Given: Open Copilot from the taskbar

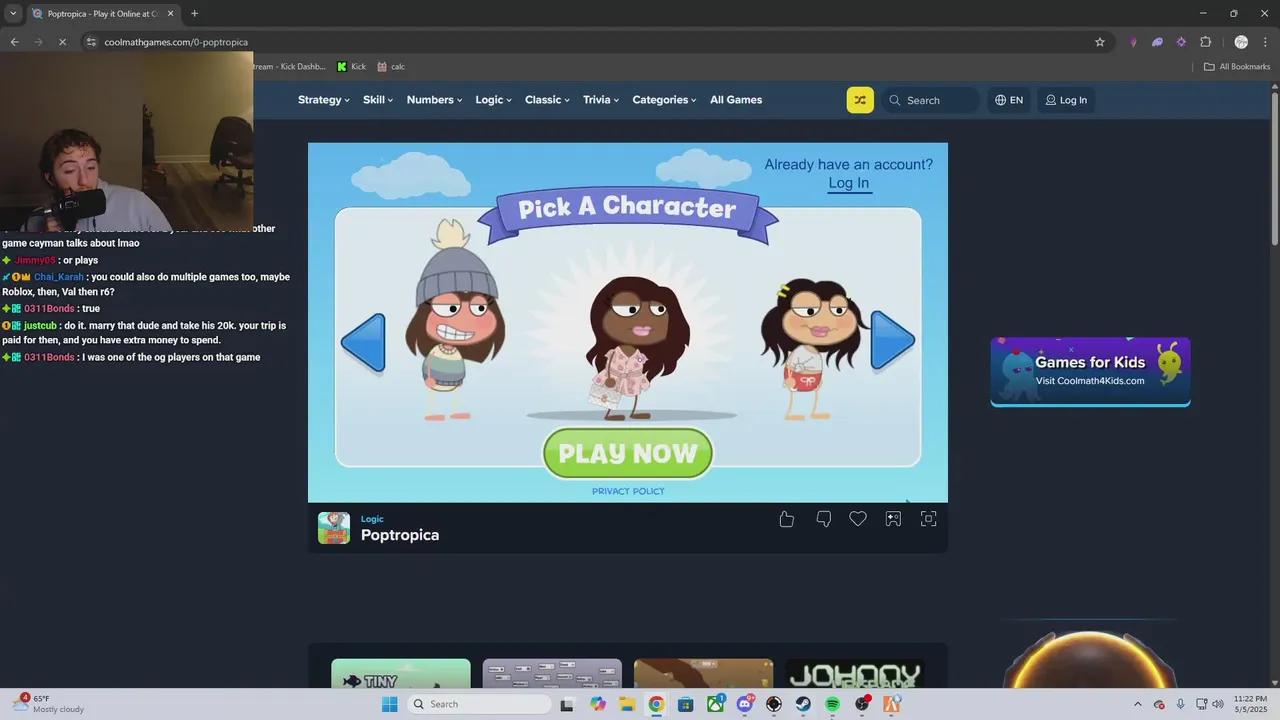Looking at the screenshot, I should click(x=598, y=704).
